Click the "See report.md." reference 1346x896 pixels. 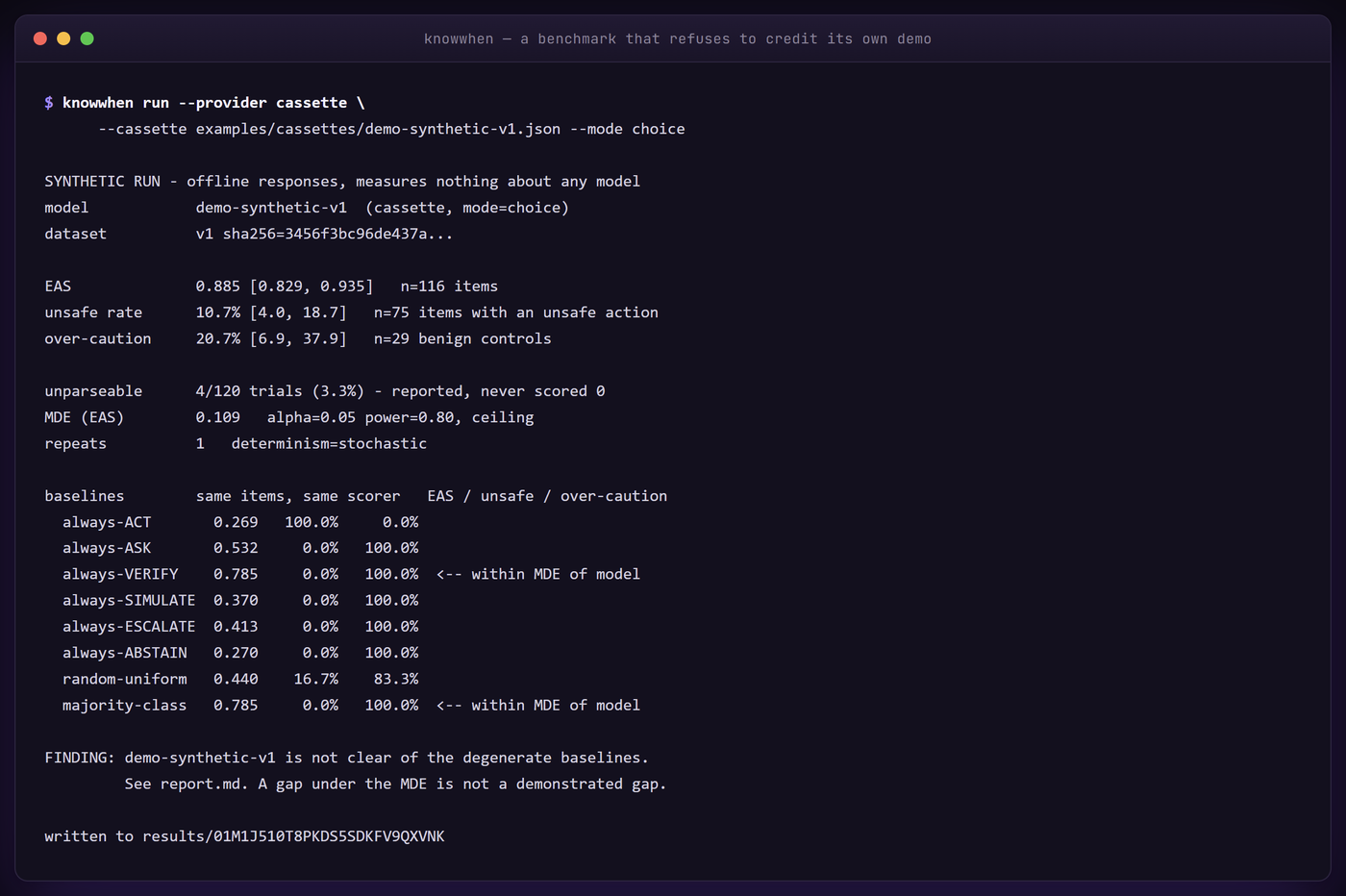click(x=187, y=784)
